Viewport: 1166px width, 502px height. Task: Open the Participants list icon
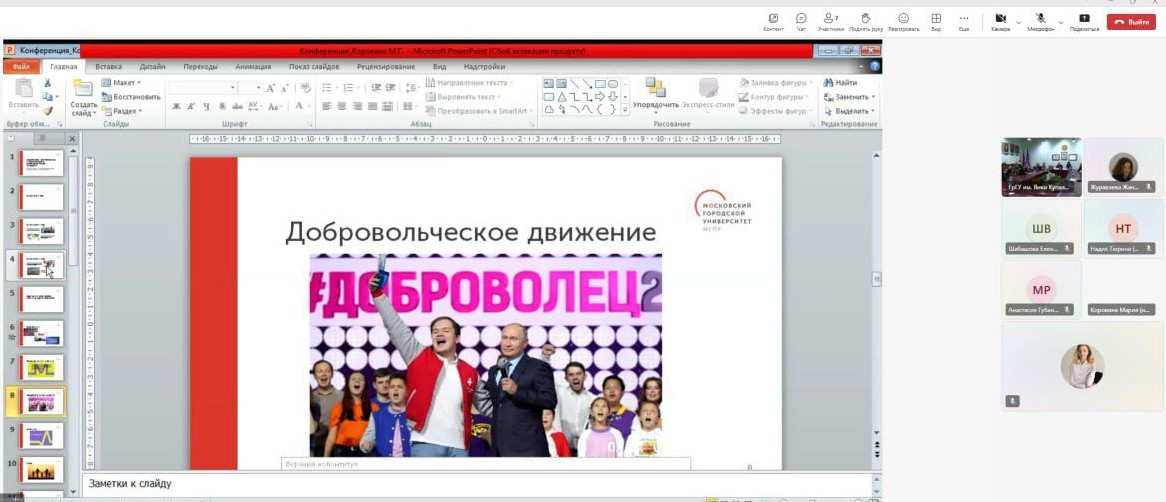click(x=830, y=19)
